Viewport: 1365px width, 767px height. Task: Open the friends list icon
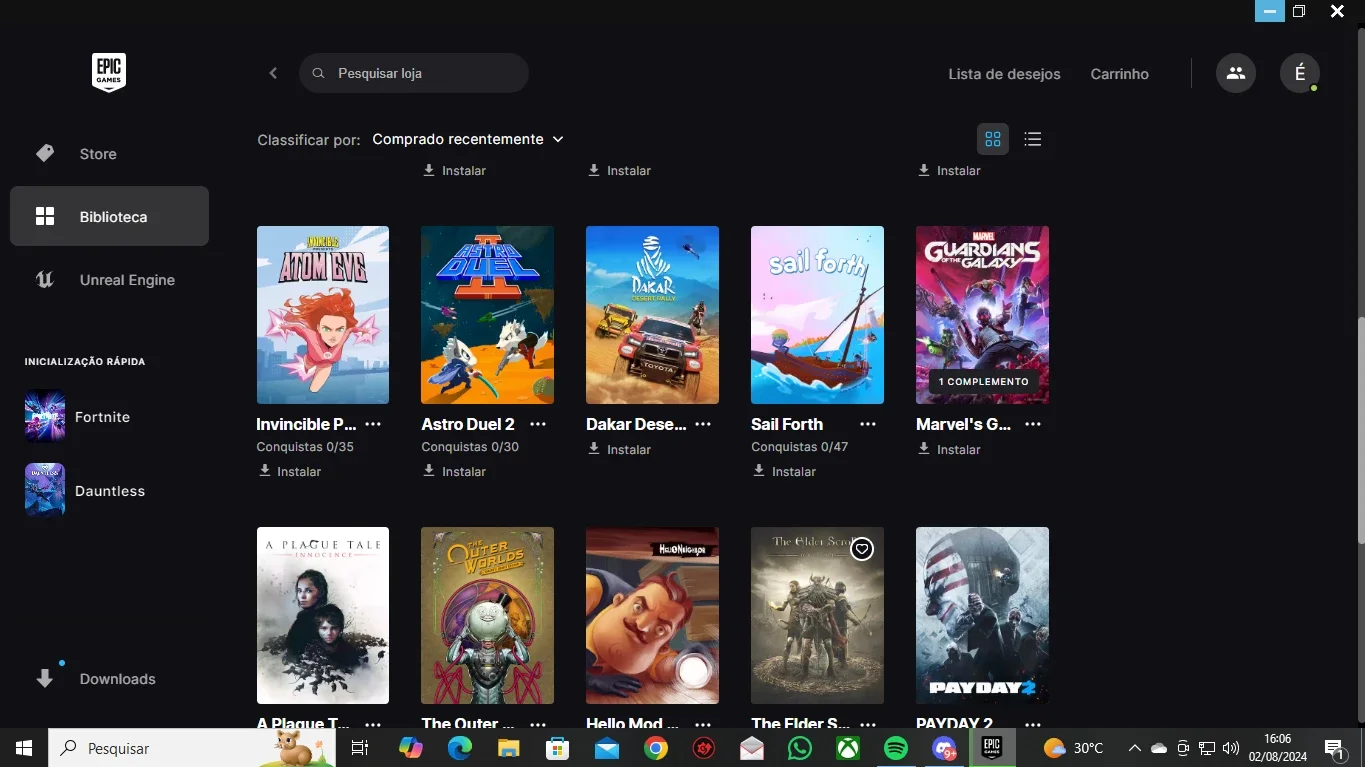tap(1236, 73)
